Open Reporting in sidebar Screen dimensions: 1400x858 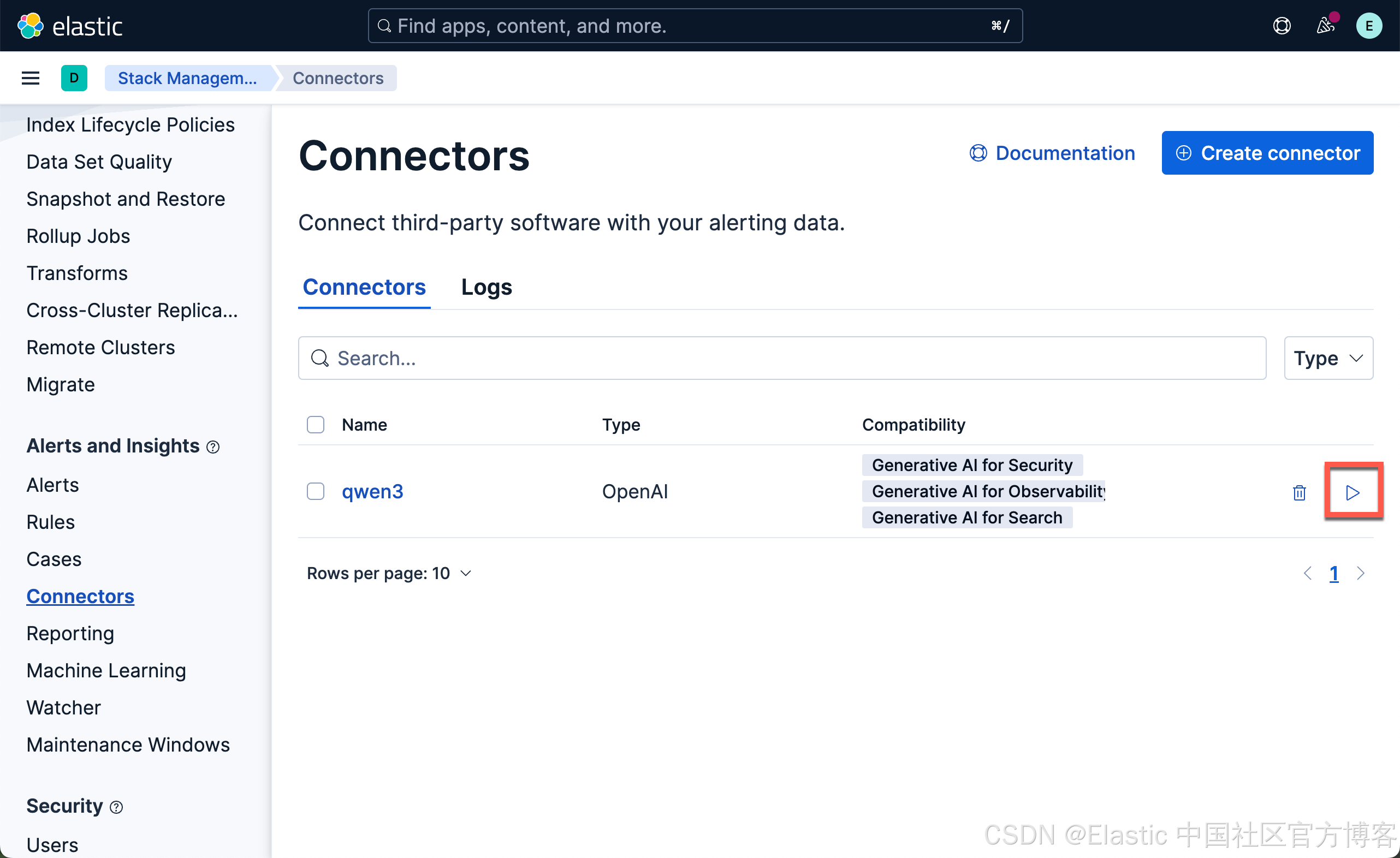coord(70,634)
